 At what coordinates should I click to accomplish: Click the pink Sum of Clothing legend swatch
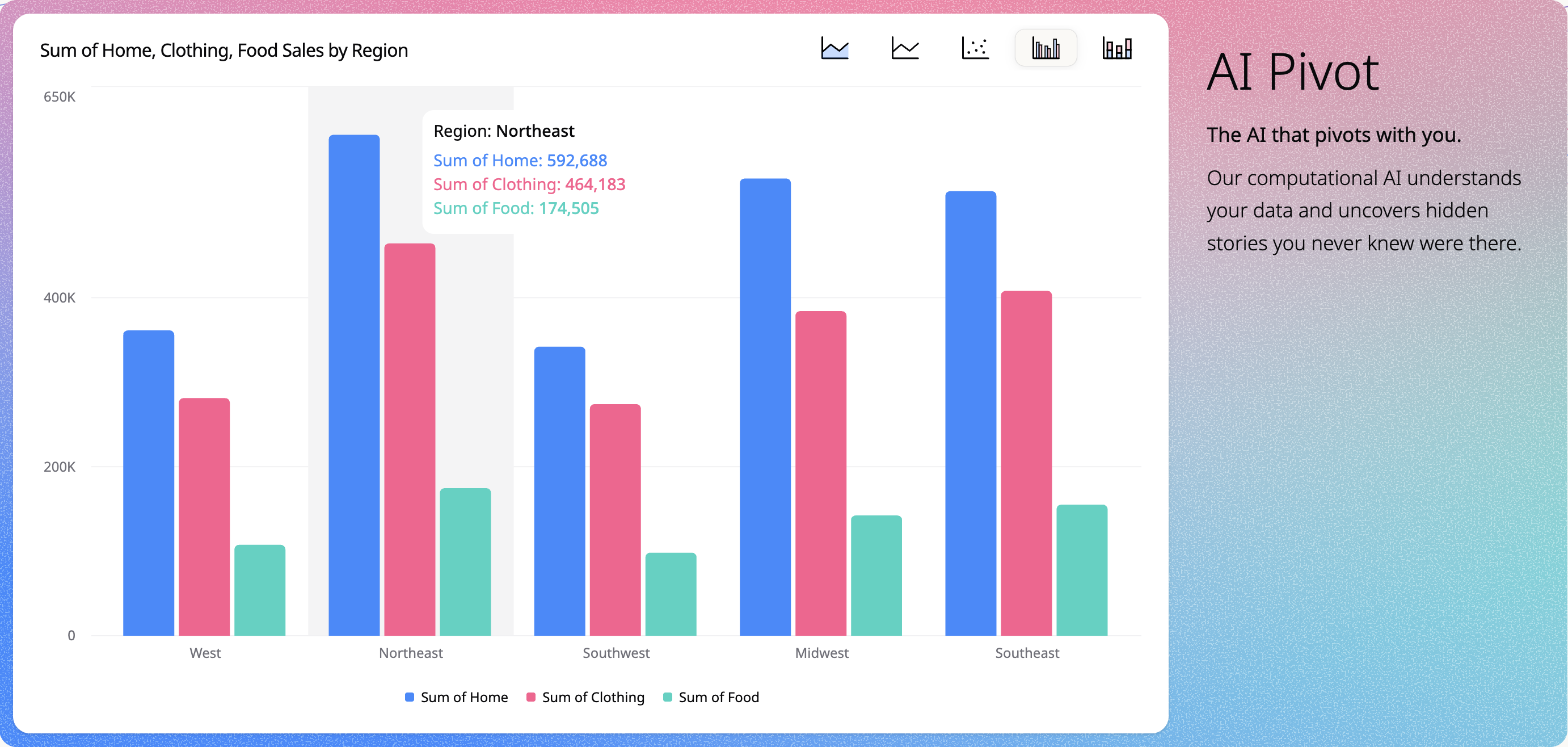[530, 697]
